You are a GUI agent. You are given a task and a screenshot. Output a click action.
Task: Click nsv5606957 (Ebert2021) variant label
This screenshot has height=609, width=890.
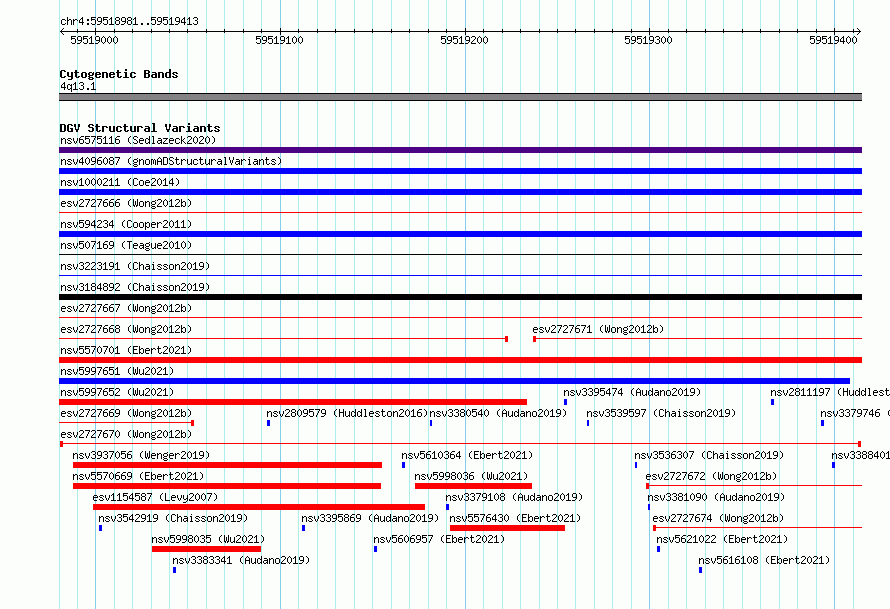point(439,539)
